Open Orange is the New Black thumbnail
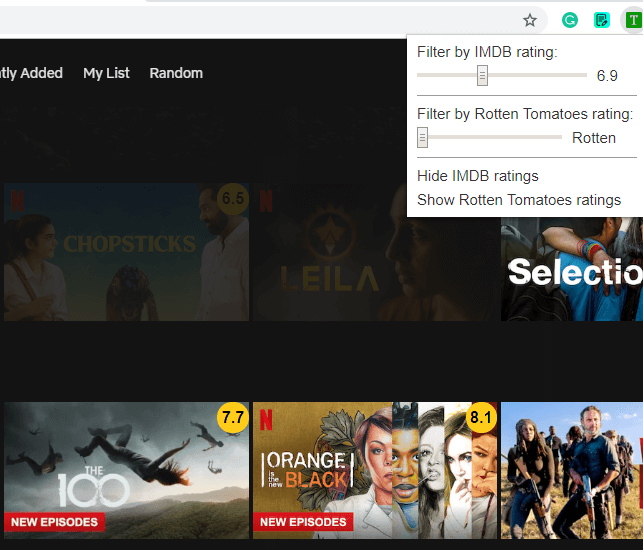This screenshot has height=550, width=643. 375,470
